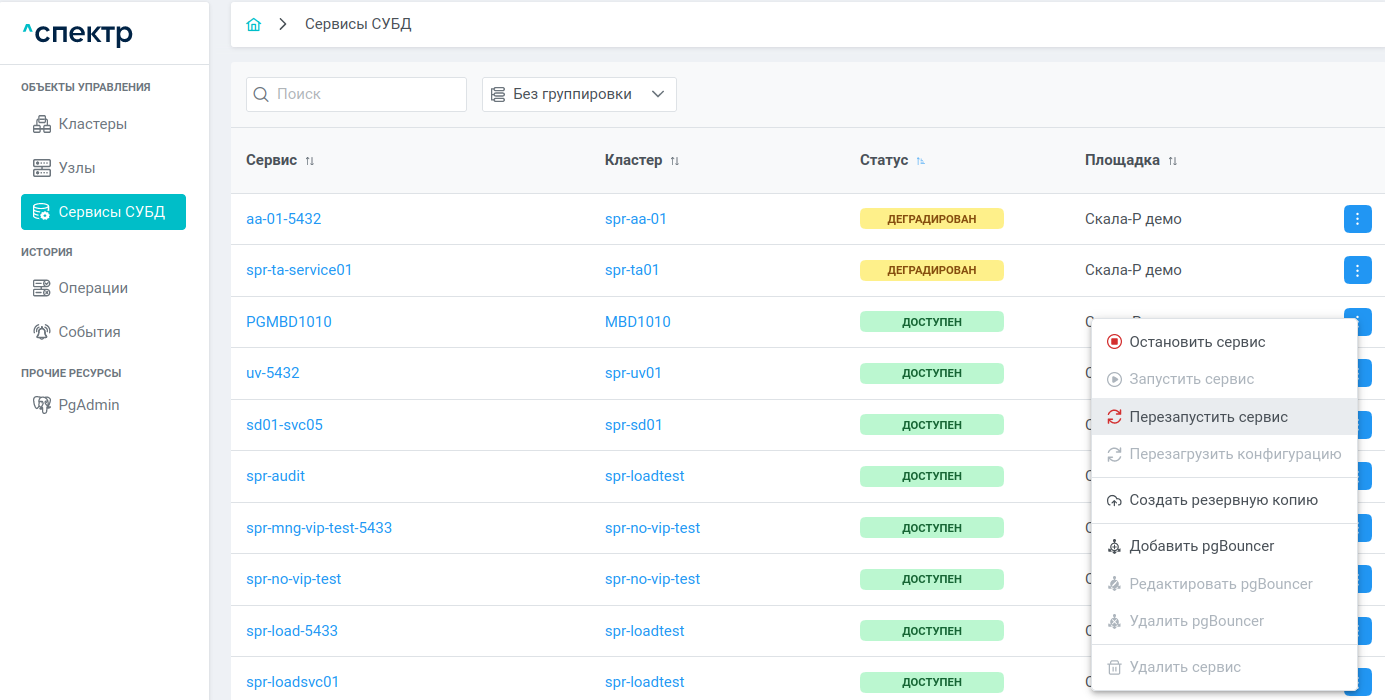Open Операции history page
Screen dimensions: 1385x700
coord(92,288)
